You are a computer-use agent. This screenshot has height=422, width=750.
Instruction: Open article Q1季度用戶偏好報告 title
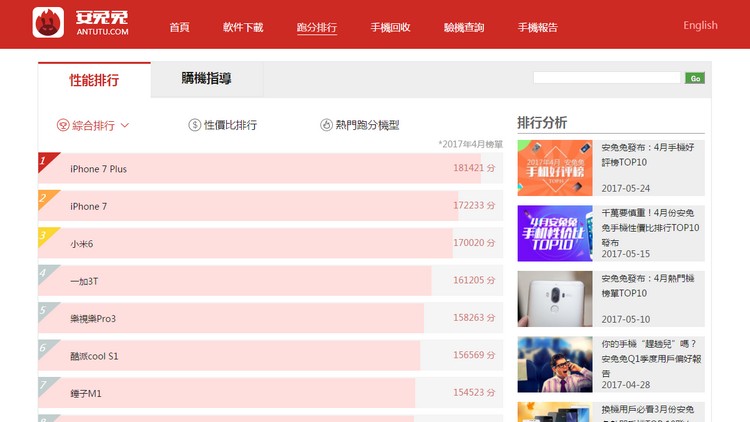(x=651, y=358)
